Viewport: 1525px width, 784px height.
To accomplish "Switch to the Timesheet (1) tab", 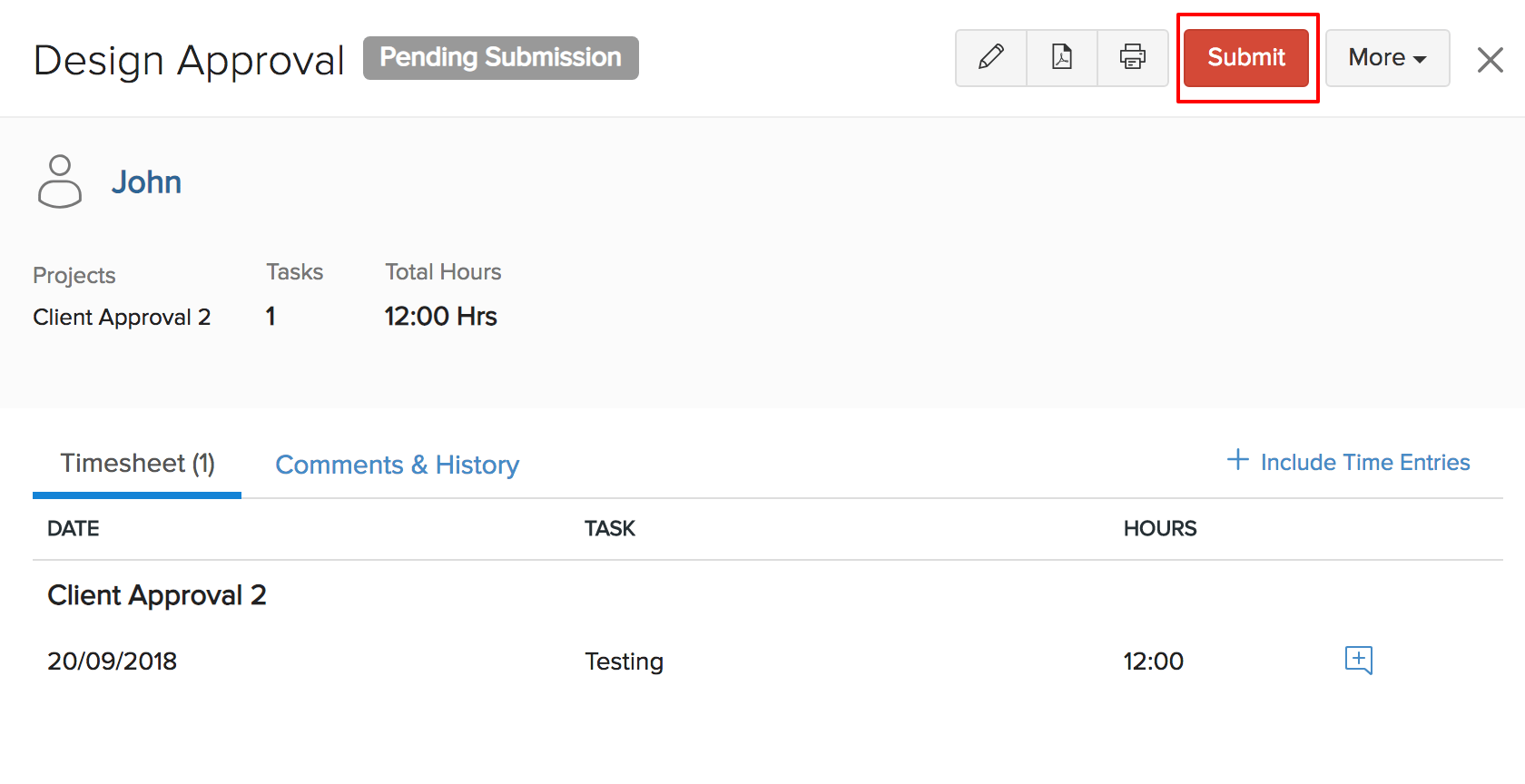I will click(x=137, y=464).
